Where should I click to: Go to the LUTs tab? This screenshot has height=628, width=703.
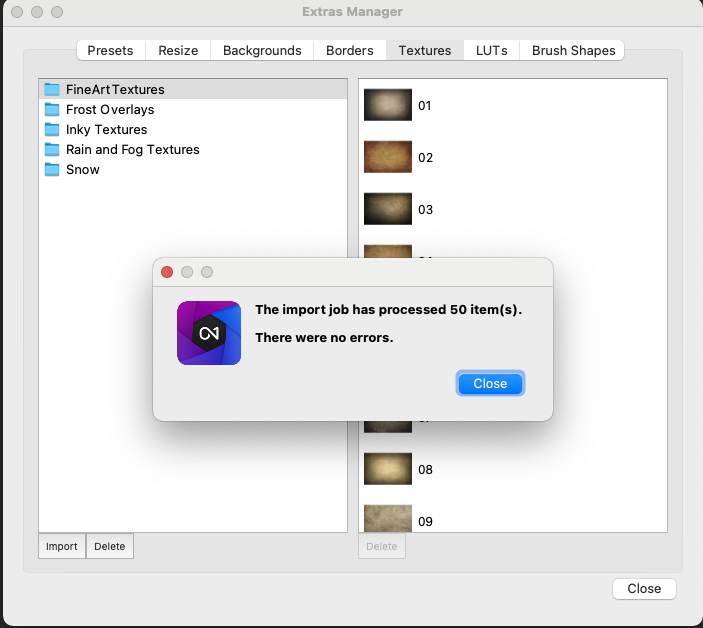coord(491,50)
